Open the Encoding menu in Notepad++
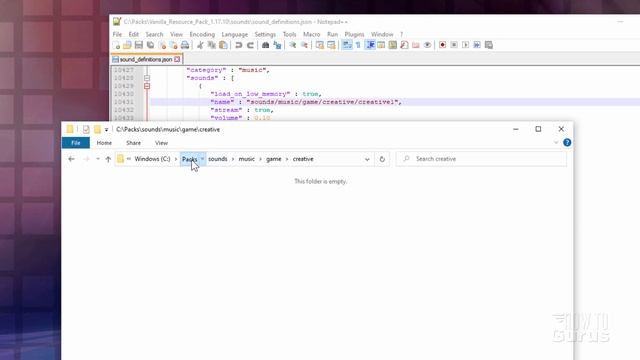This screenshot has height=360, width=640. pyautogui.click(x=202, y=34)
